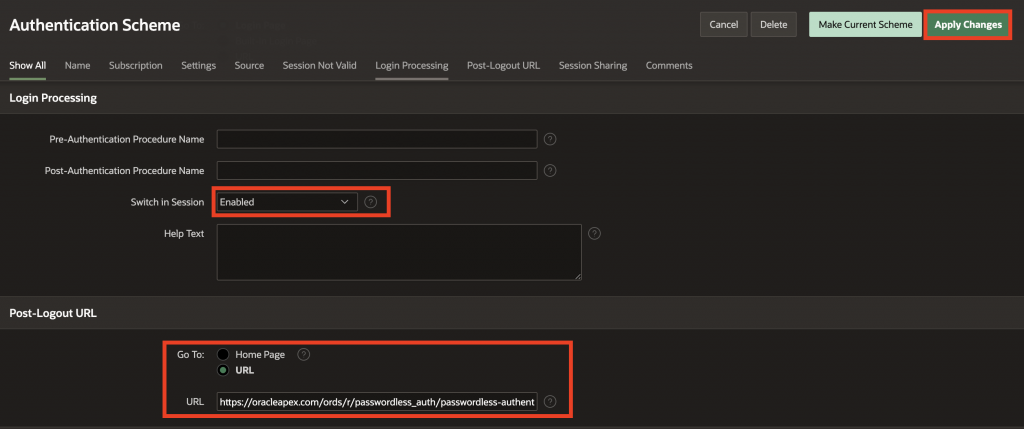Screen dimensions: 1024x429
Task: Click the Post-Logout URL input field
Action: pyautogui.click(x=377, y=402)
